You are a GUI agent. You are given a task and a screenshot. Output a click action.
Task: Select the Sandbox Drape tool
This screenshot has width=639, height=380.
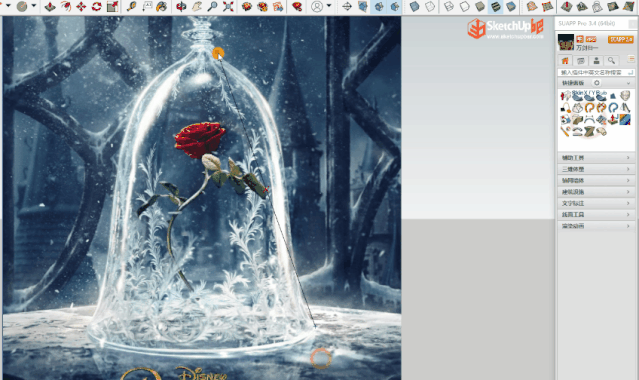click(597, 7)
